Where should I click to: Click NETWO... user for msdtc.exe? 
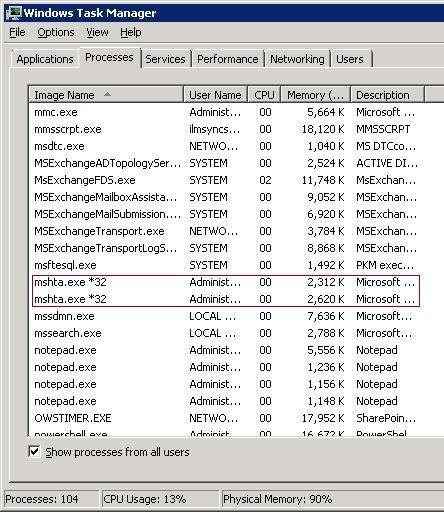[x=214, y=146]
